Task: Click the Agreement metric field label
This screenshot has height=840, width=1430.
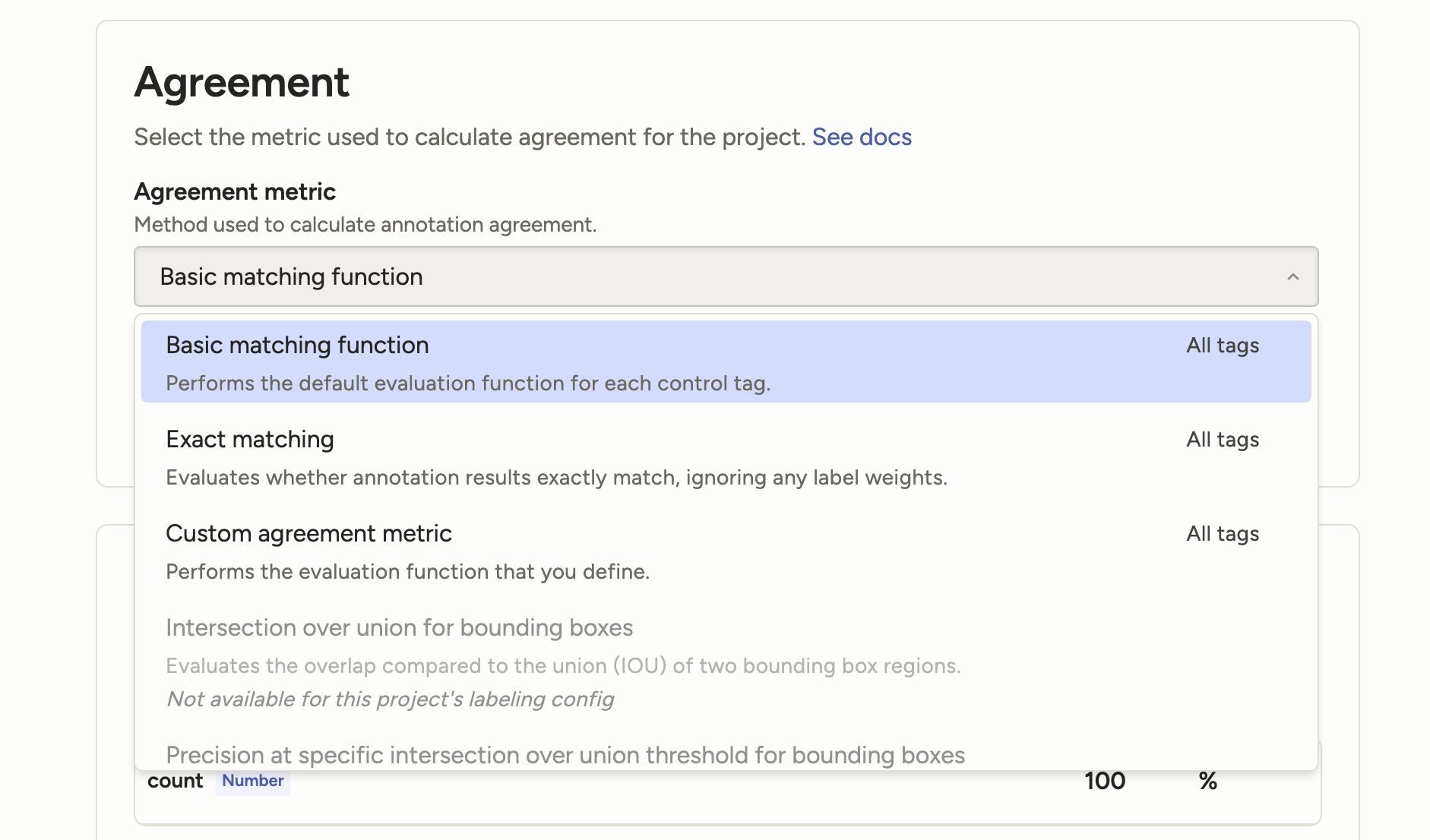Action: click(x=235, y=191)
